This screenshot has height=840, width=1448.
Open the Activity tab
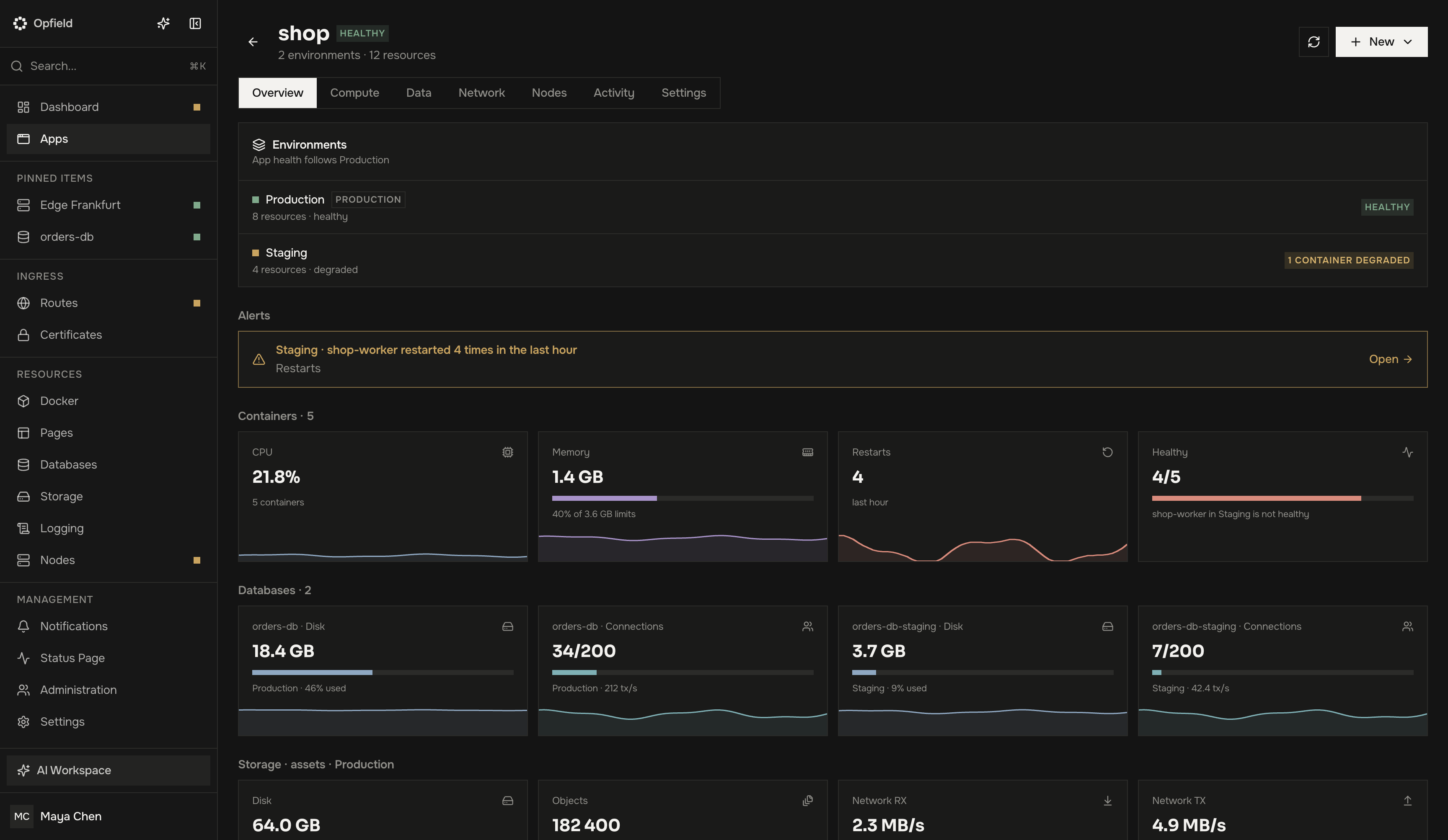point(614,93)
